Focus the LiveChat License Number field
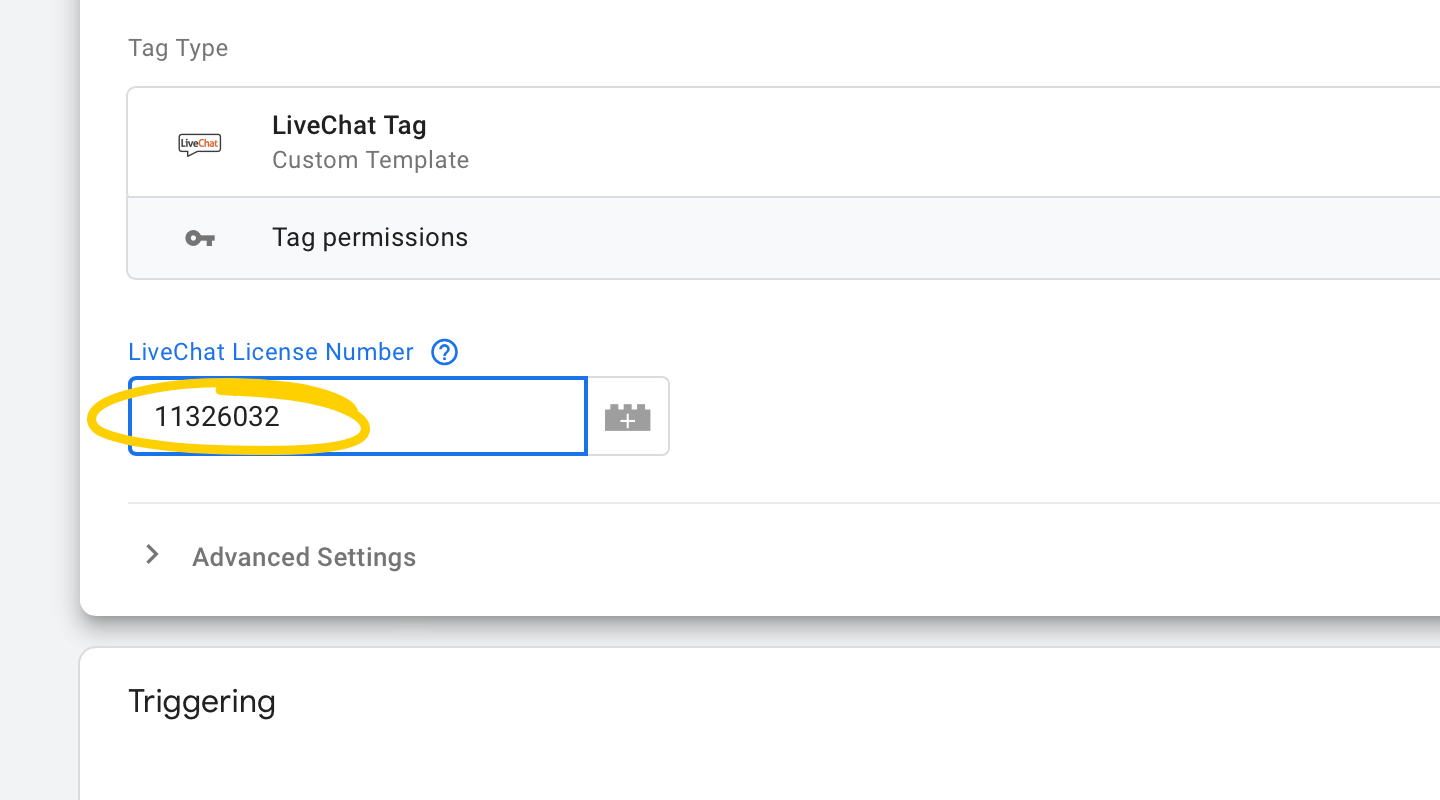 (357, 416)
